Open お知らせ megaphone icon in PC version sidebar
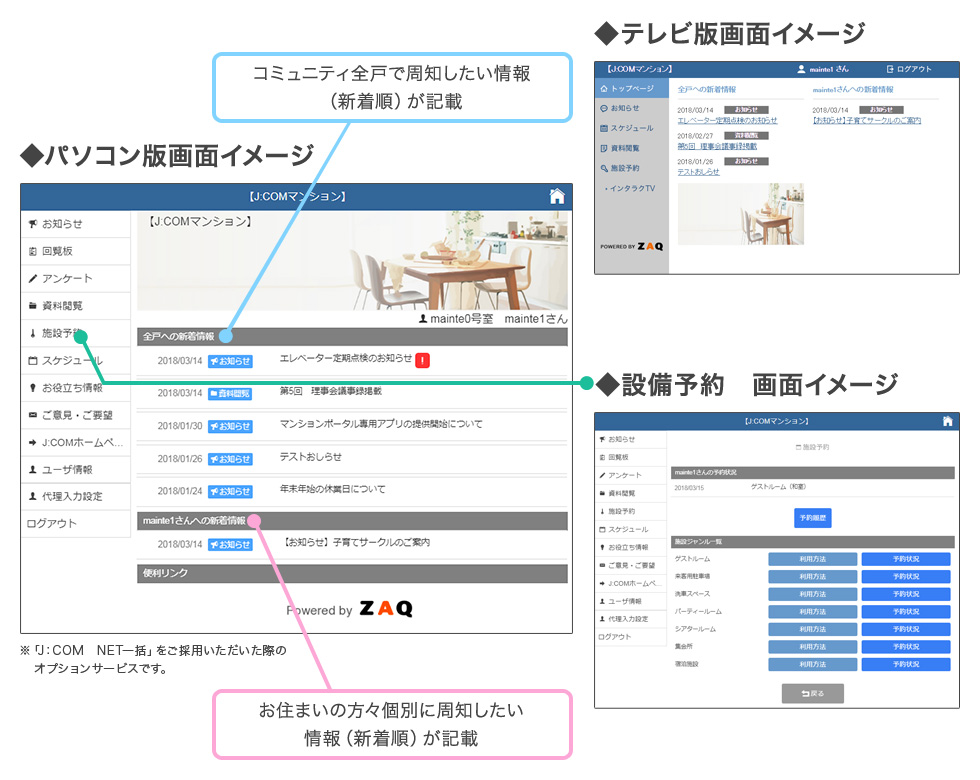The width and height of the screenshot is (980, 780). pos(33,224)
